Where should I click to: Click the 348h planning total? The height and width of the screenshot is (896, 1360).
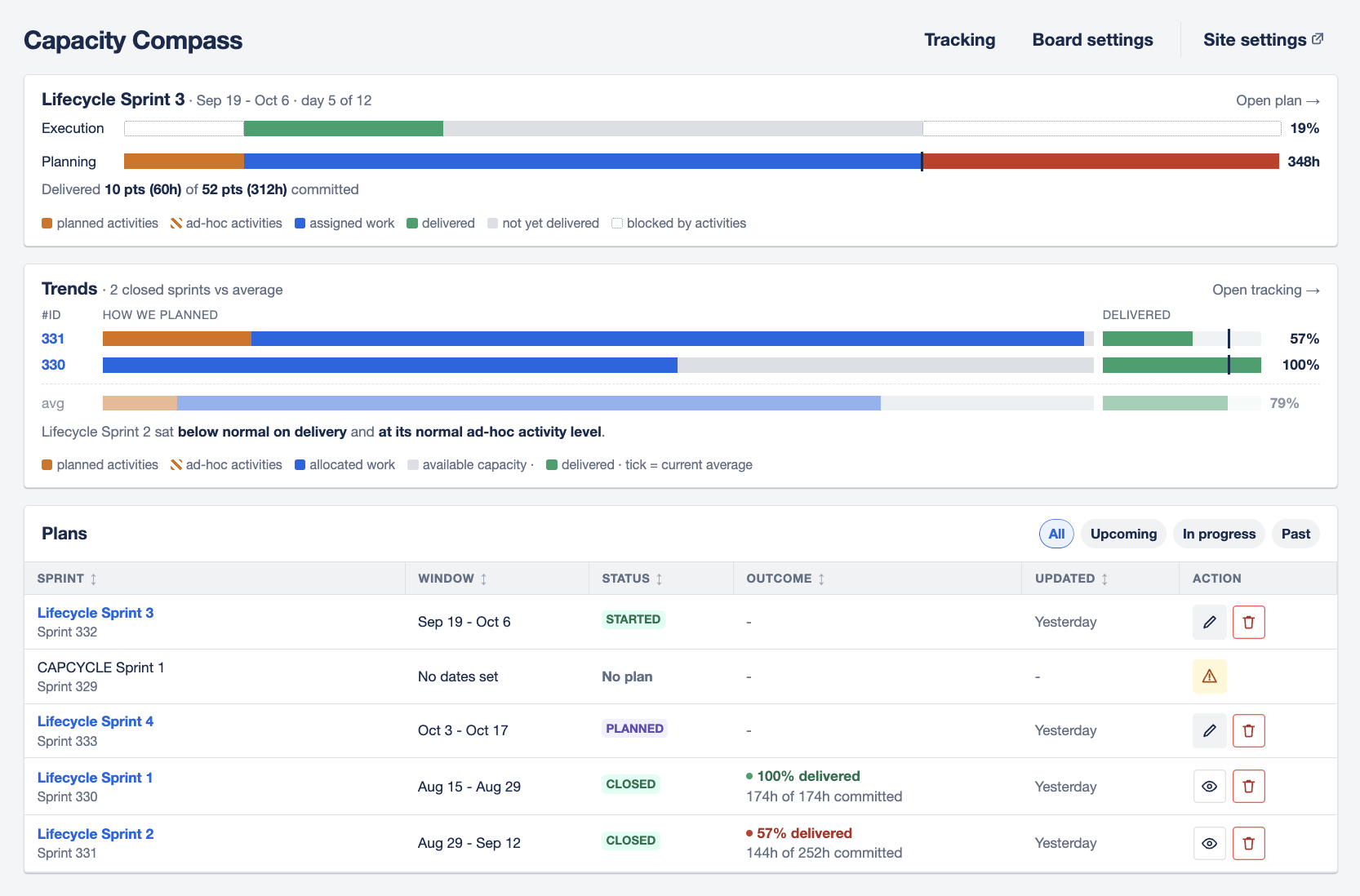pos(1304,162)
